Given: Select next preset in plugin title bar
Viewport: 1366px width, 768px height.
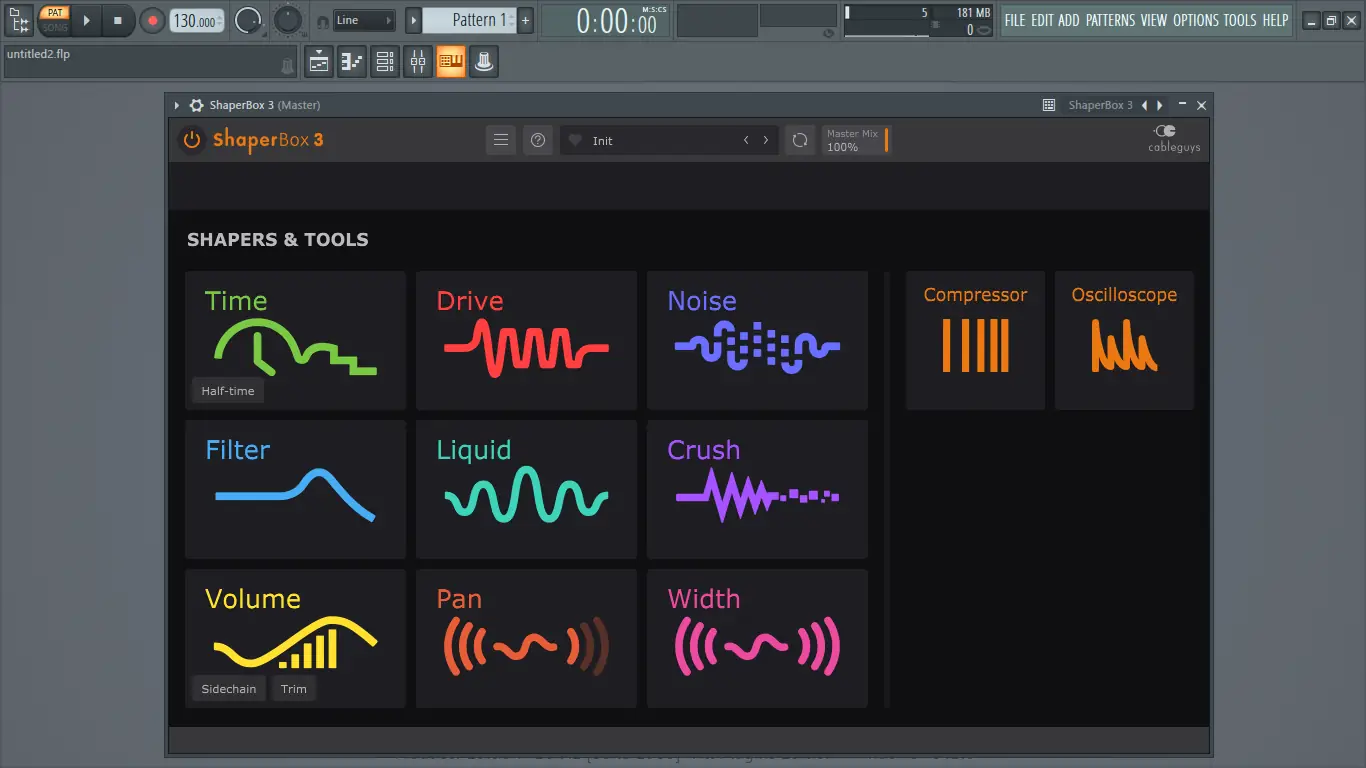Looking at the screenshot, I should coord(1159,105).
